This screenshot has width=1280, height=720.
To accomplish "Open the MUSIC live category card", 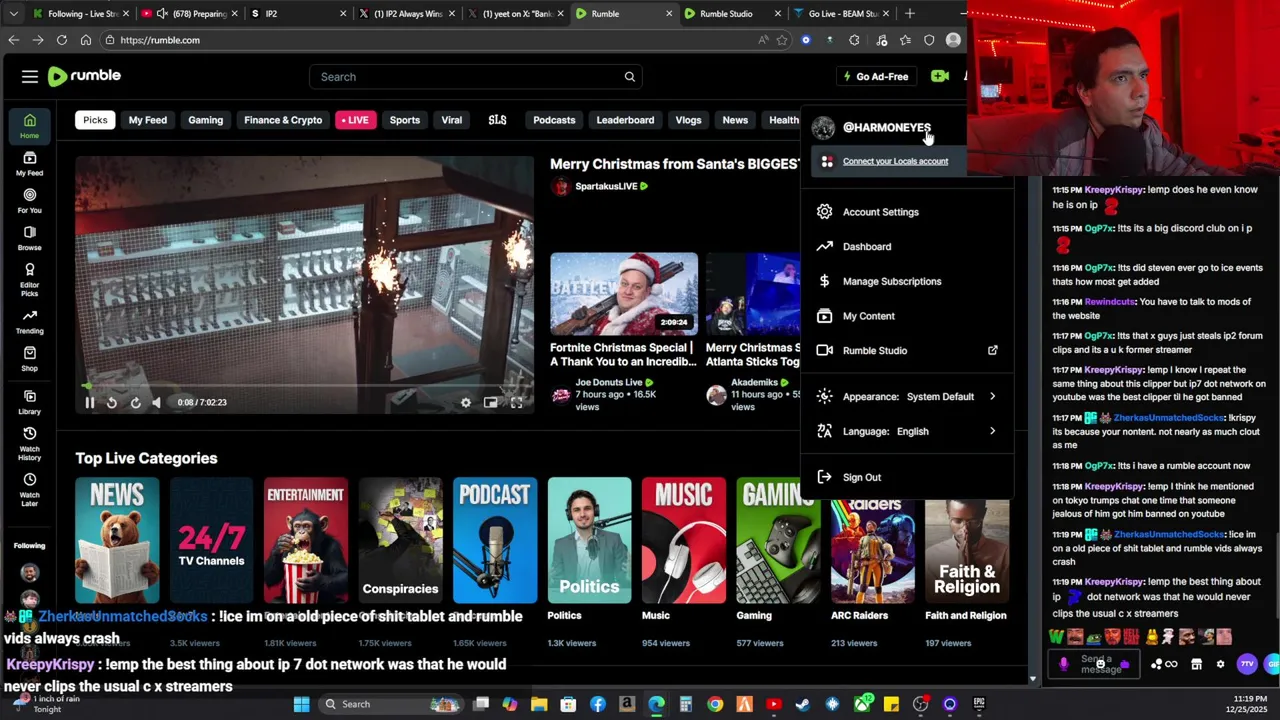I will click(683, 540).
